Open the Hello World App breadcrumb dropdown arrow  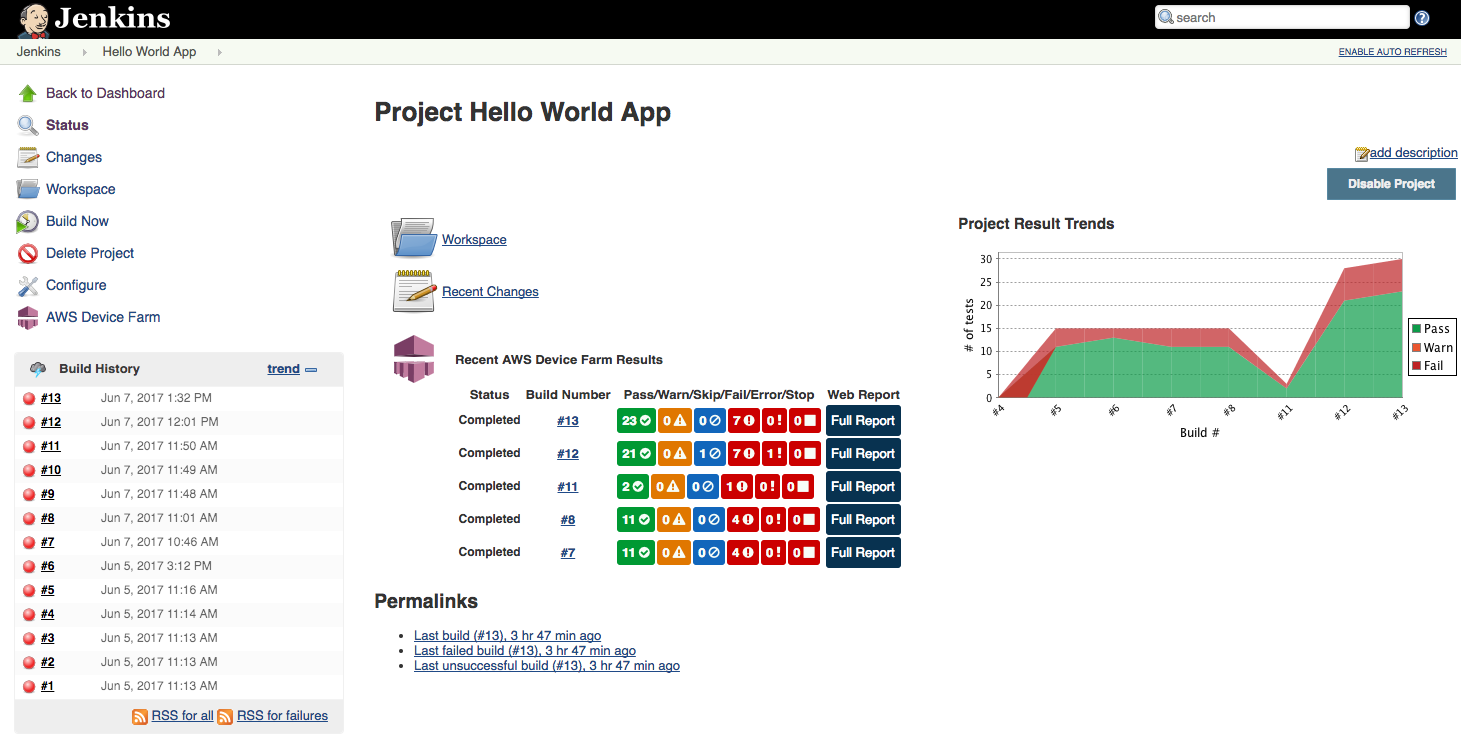[219, 52]
